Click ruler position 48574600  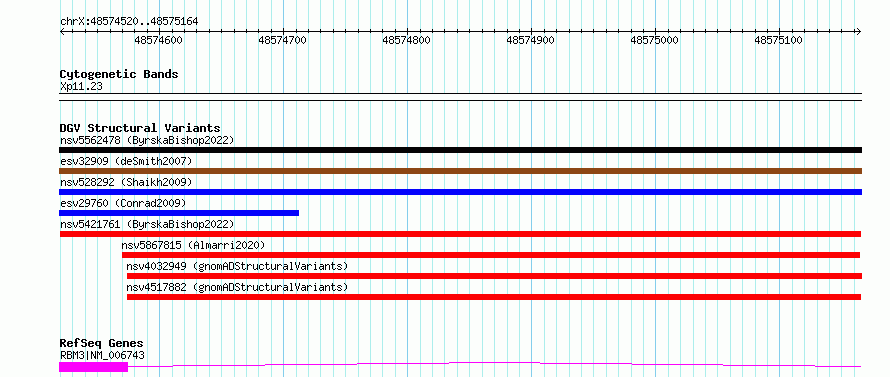(x=158, y=40)
